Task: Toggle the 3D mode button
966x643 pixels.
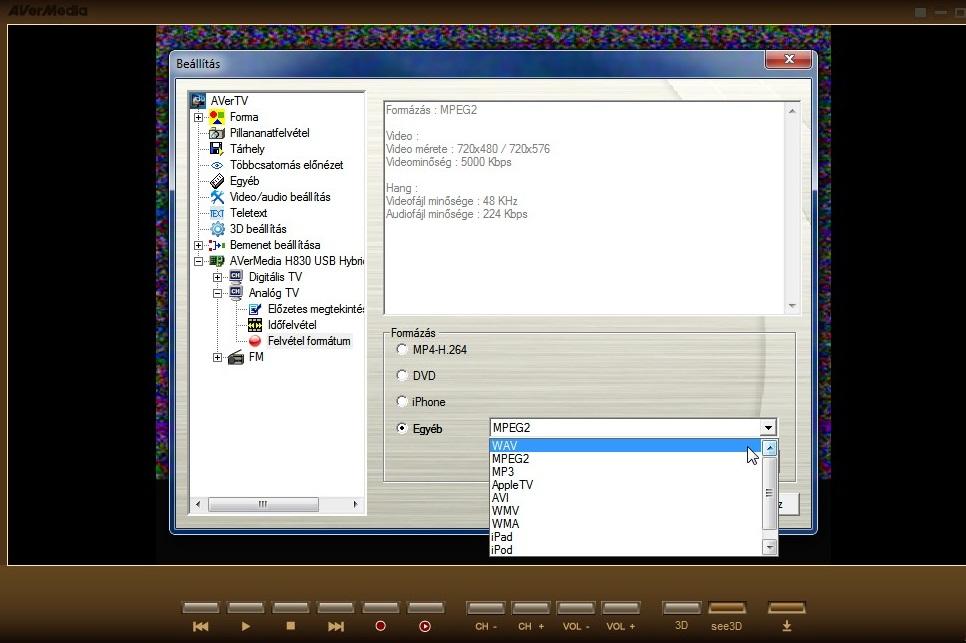Action: [681, 625]
